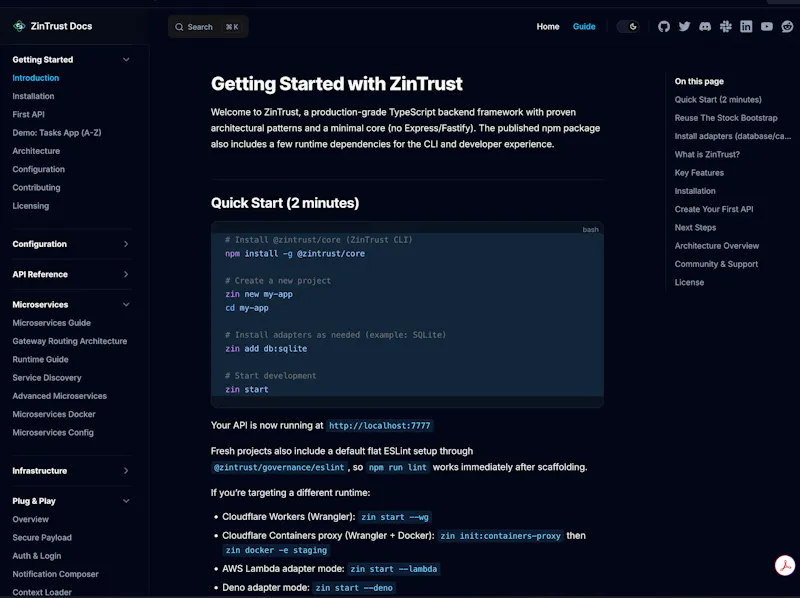Expand the Infrastructure section
The width and height of the screenshot is (800, 598).
click(x=126, y=470)
